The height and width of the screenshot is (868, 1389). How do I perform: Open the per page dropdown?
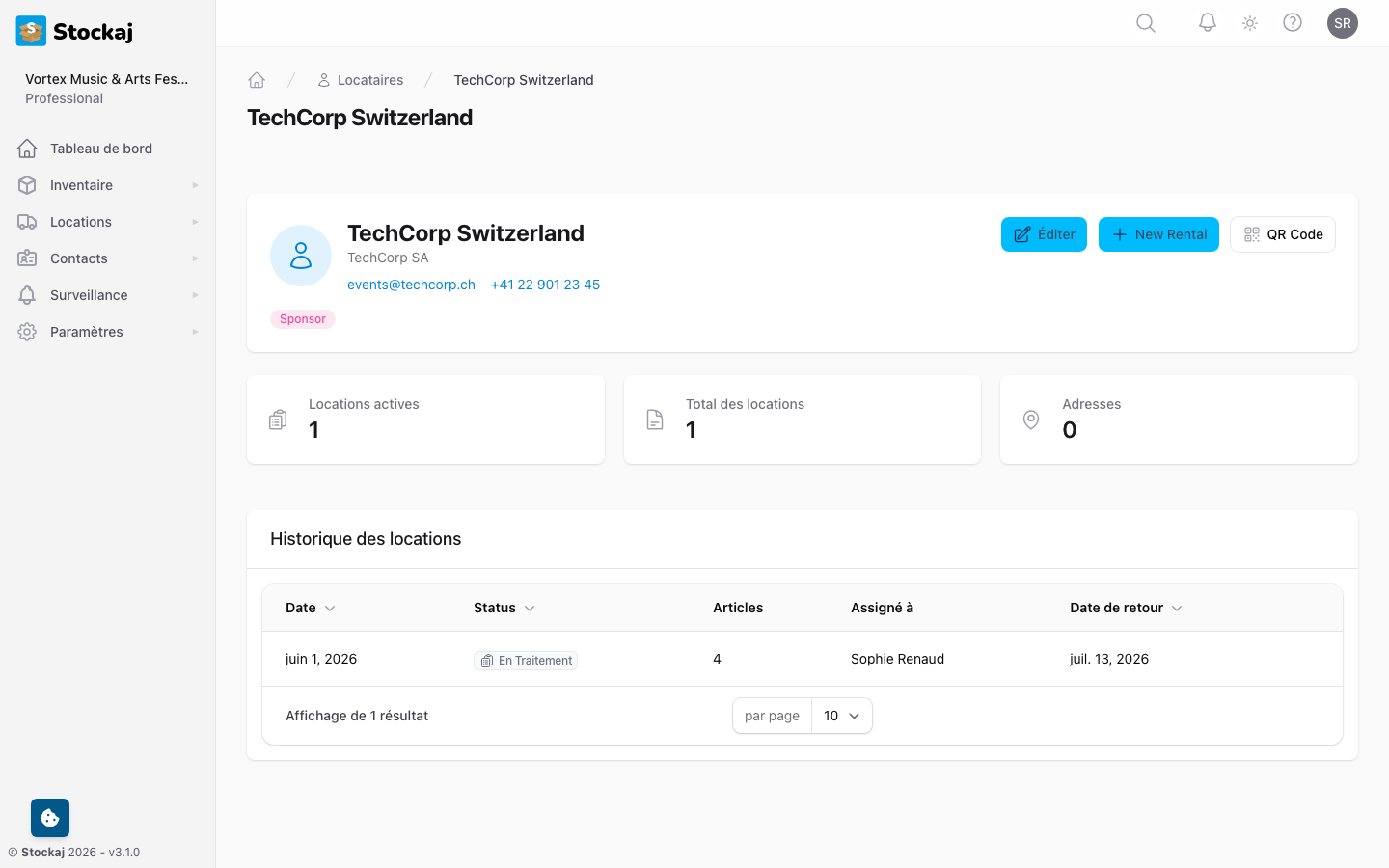(x=841, y=716)
